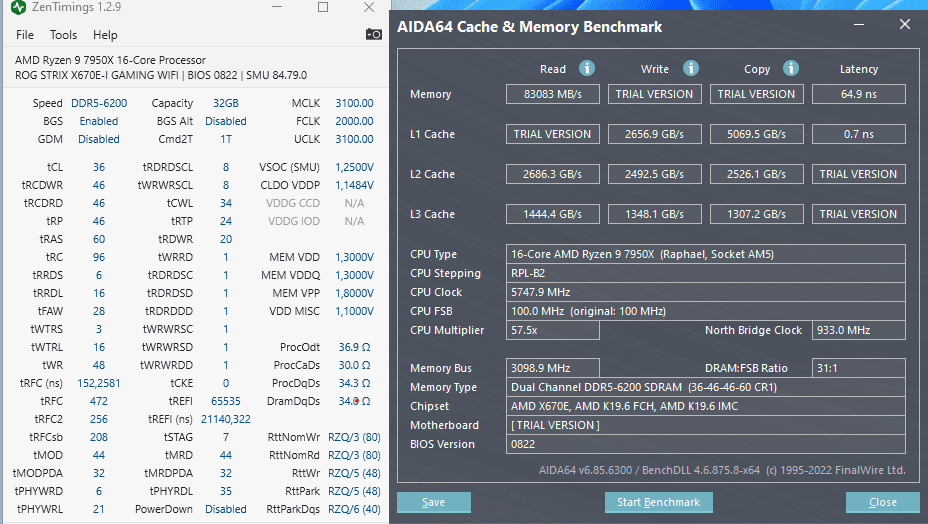Click GDM value Disabled

click(x=99, y=139)
